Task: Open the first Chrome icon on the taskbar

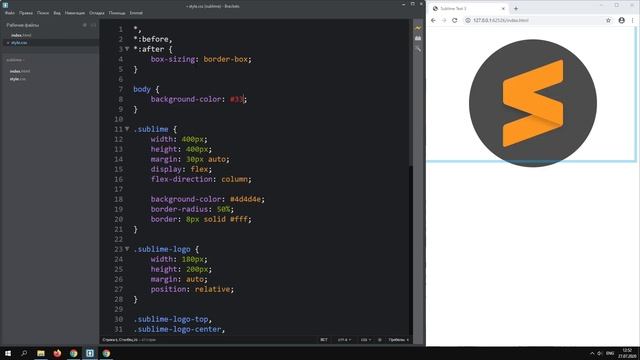Action: [x=73, y=353]
